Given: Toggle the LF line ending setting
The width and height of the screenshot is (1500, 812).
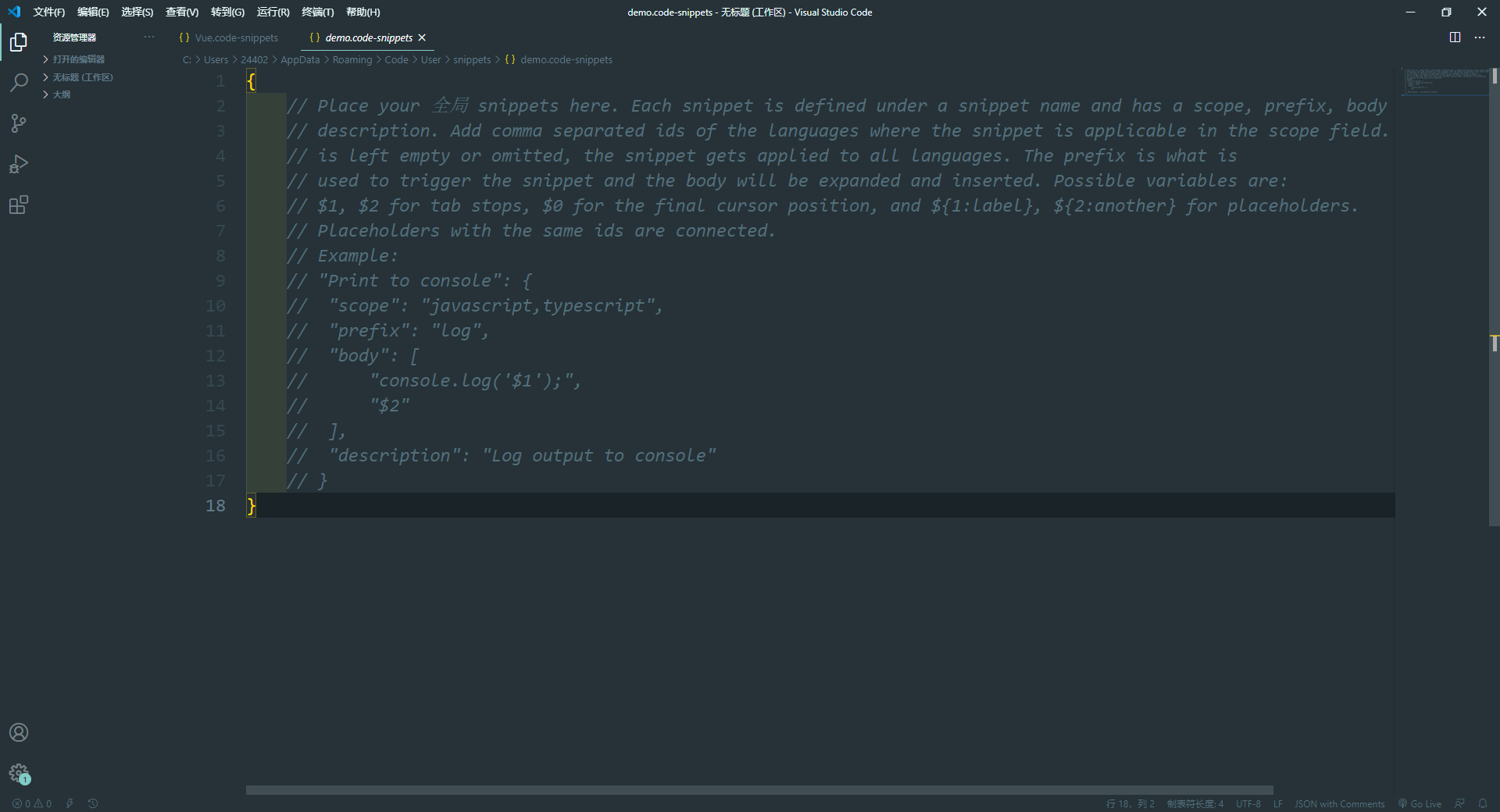Looking at the screenshot, I should coord(1278,803).
